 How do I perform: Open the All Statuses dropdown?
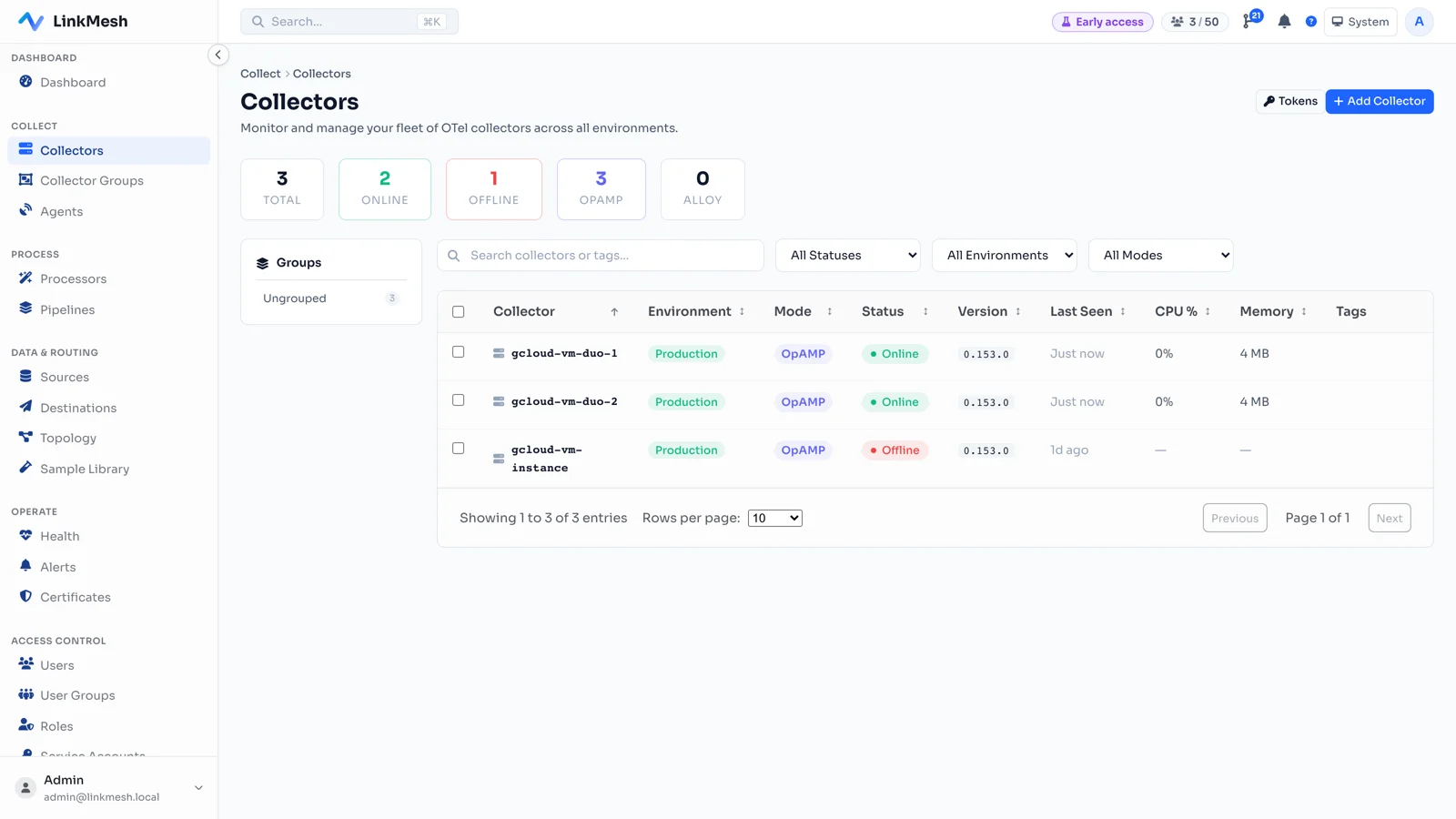click(848, 255)
